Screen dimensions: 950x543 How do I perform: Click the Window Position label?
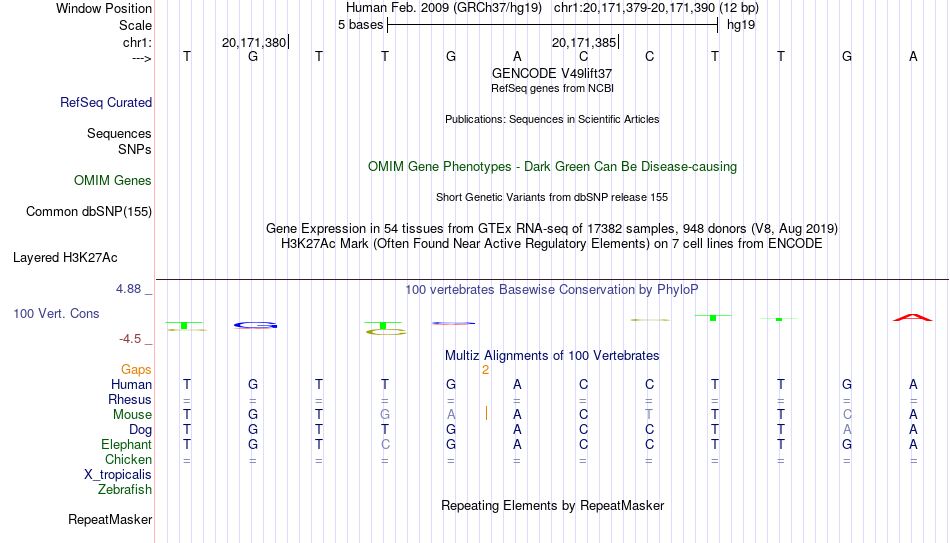coord(104,8)
